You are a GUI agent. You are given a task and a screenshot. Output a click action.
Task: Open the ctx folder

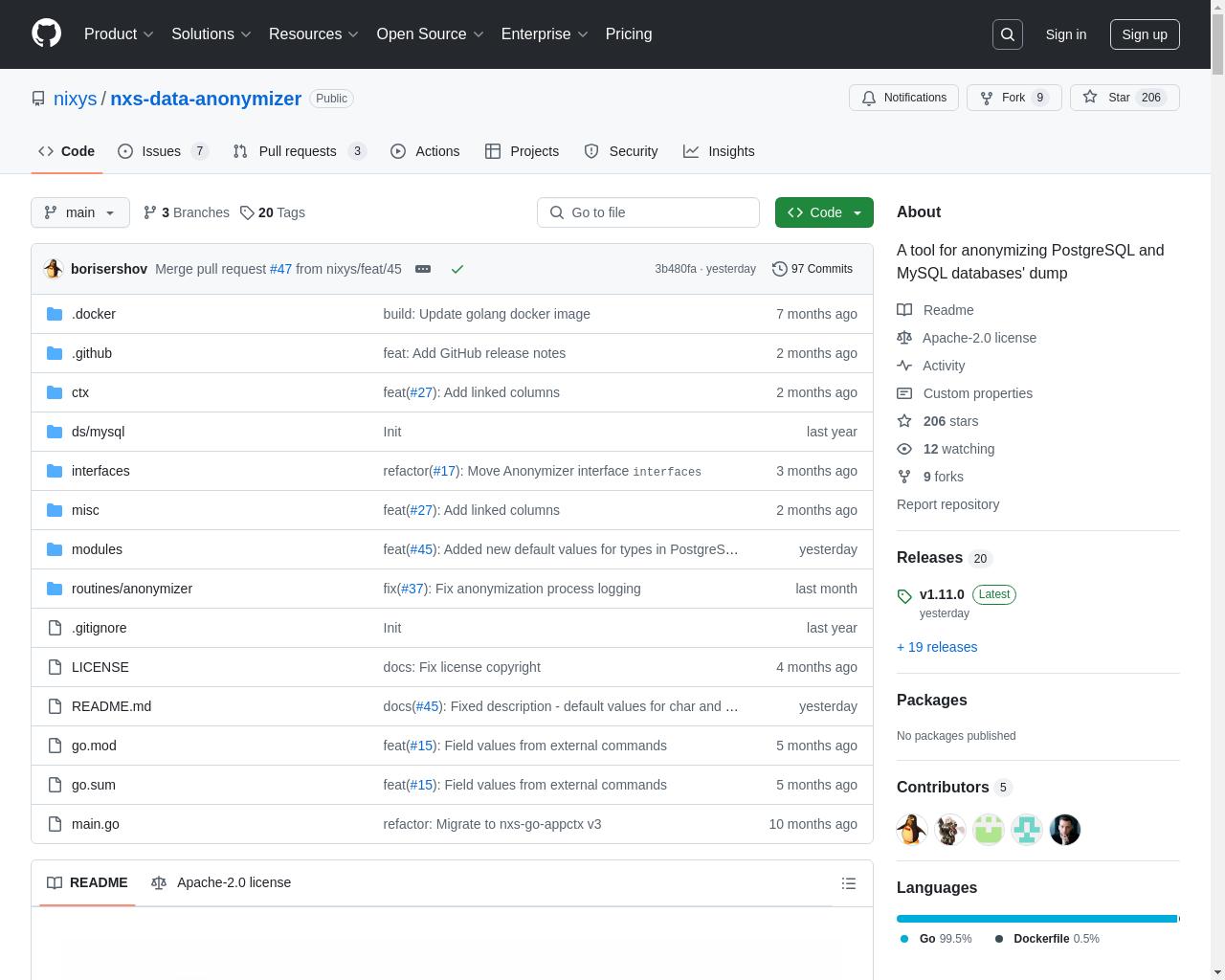point(80,392)
